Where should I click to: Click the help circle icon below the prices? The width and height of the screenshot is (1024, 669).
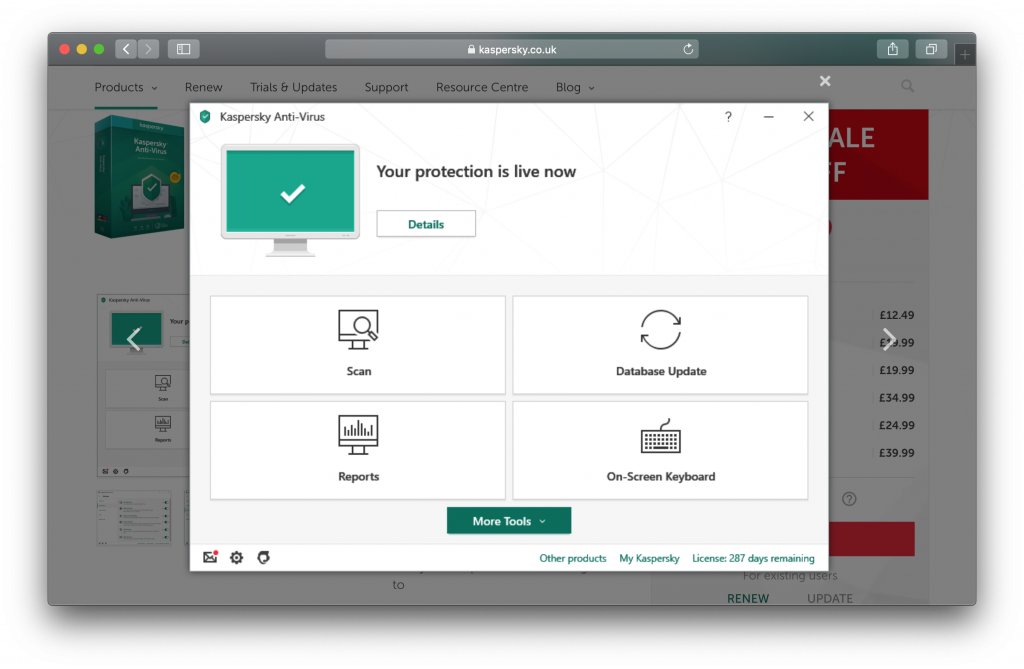click(849, 499)
